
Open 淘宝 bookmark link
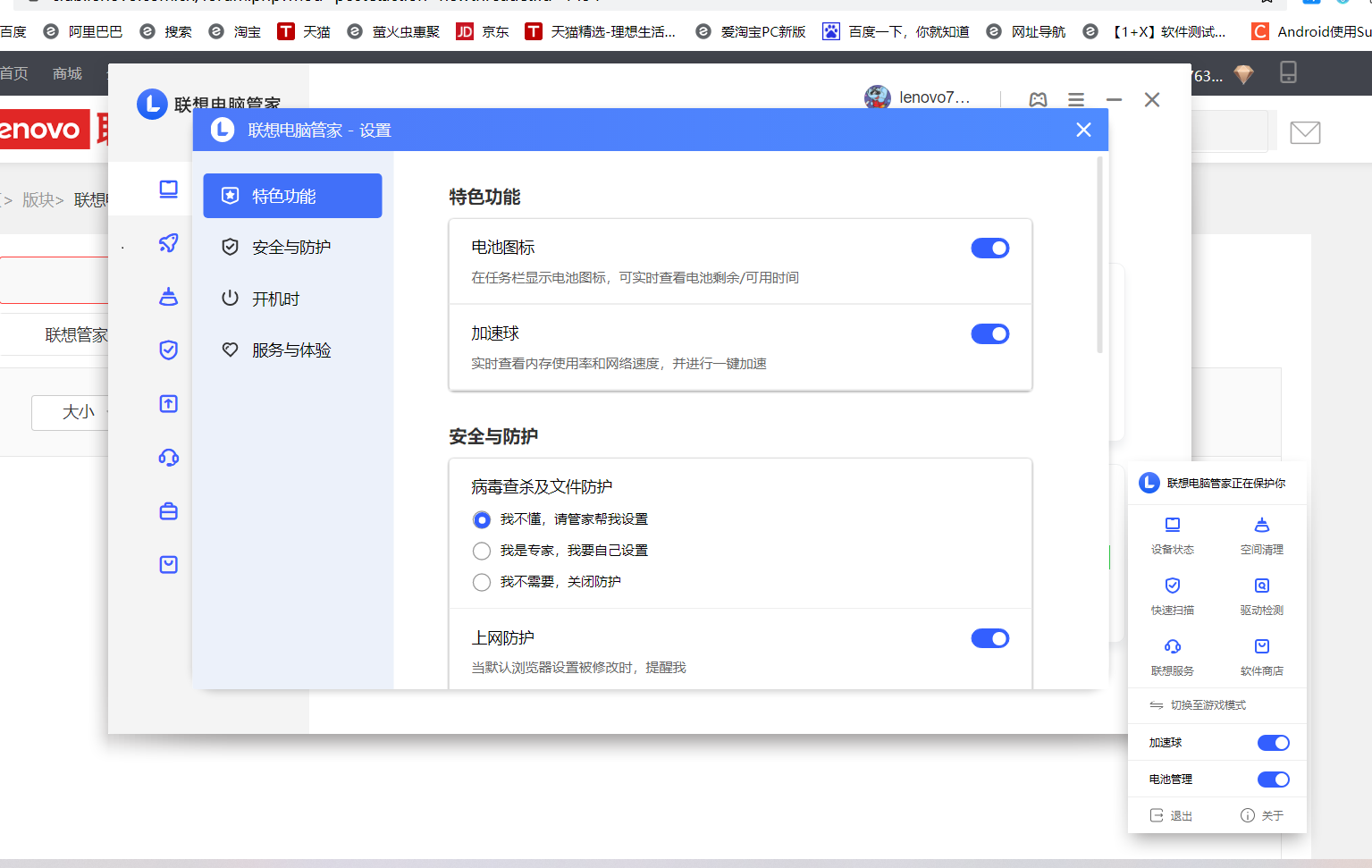click(x=235, y=31)
